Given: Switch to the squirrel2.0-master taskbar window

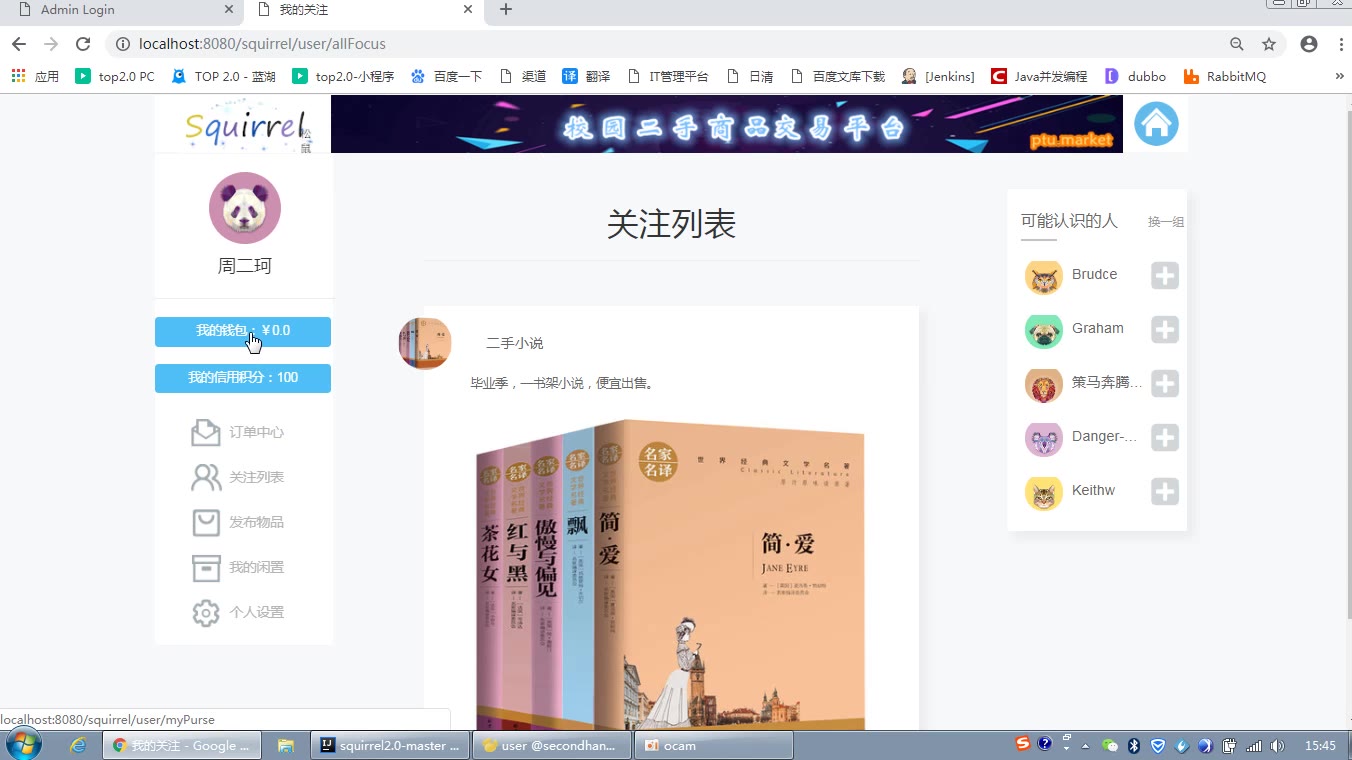Looking at the screenshot, I should 391,745.
